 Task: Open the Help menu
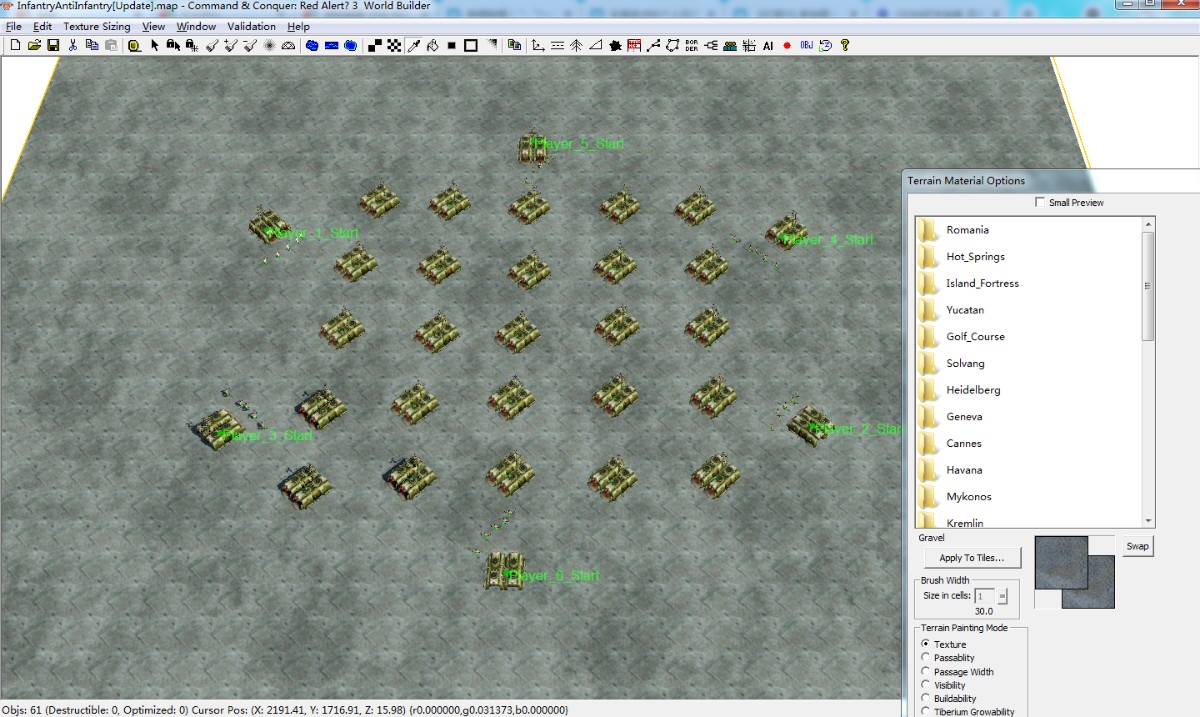pyautogui.click(x=298, y=27)
